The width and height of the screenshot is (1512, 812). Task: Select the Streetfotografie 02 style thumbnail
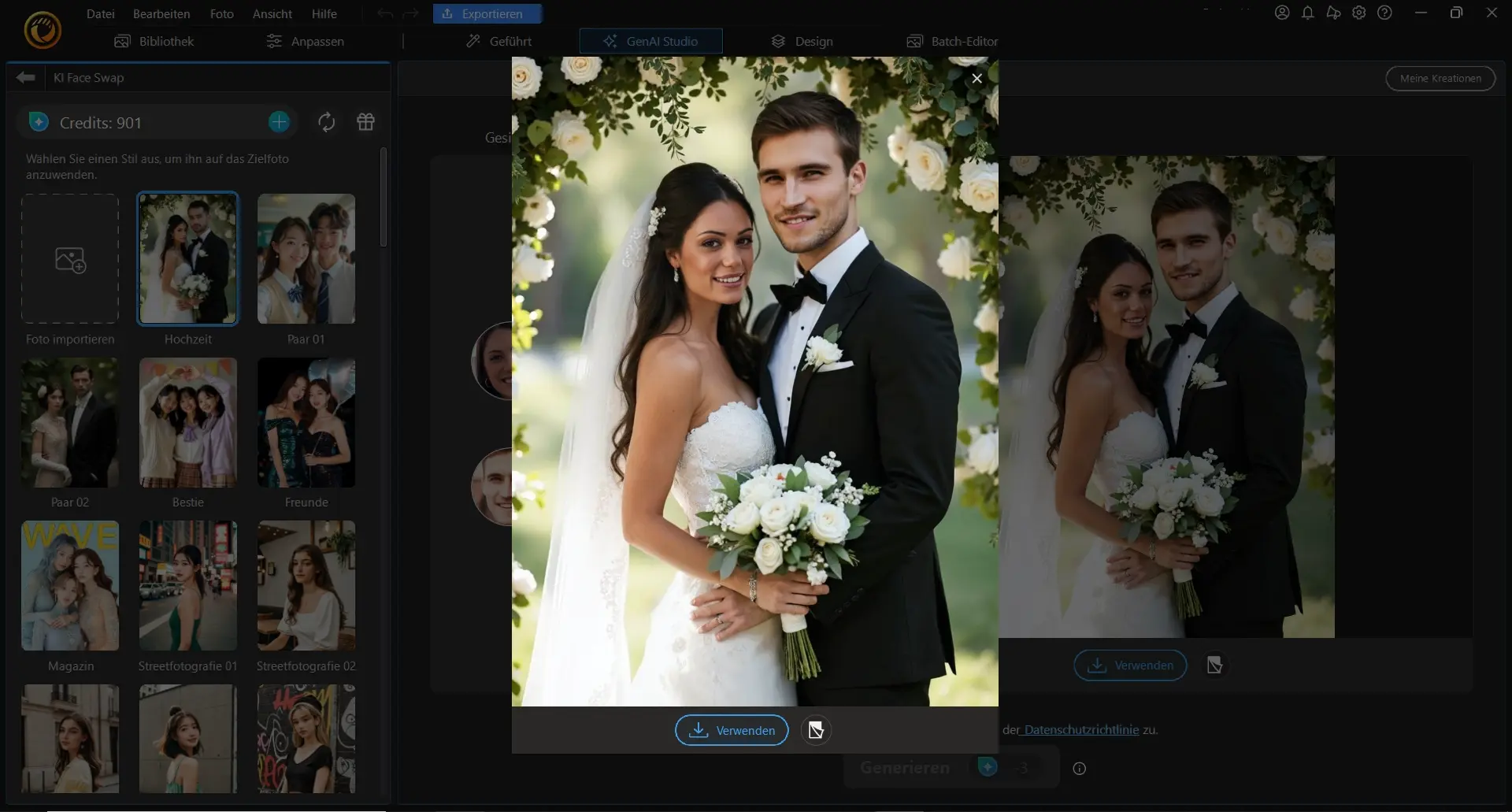pos(306,585)
